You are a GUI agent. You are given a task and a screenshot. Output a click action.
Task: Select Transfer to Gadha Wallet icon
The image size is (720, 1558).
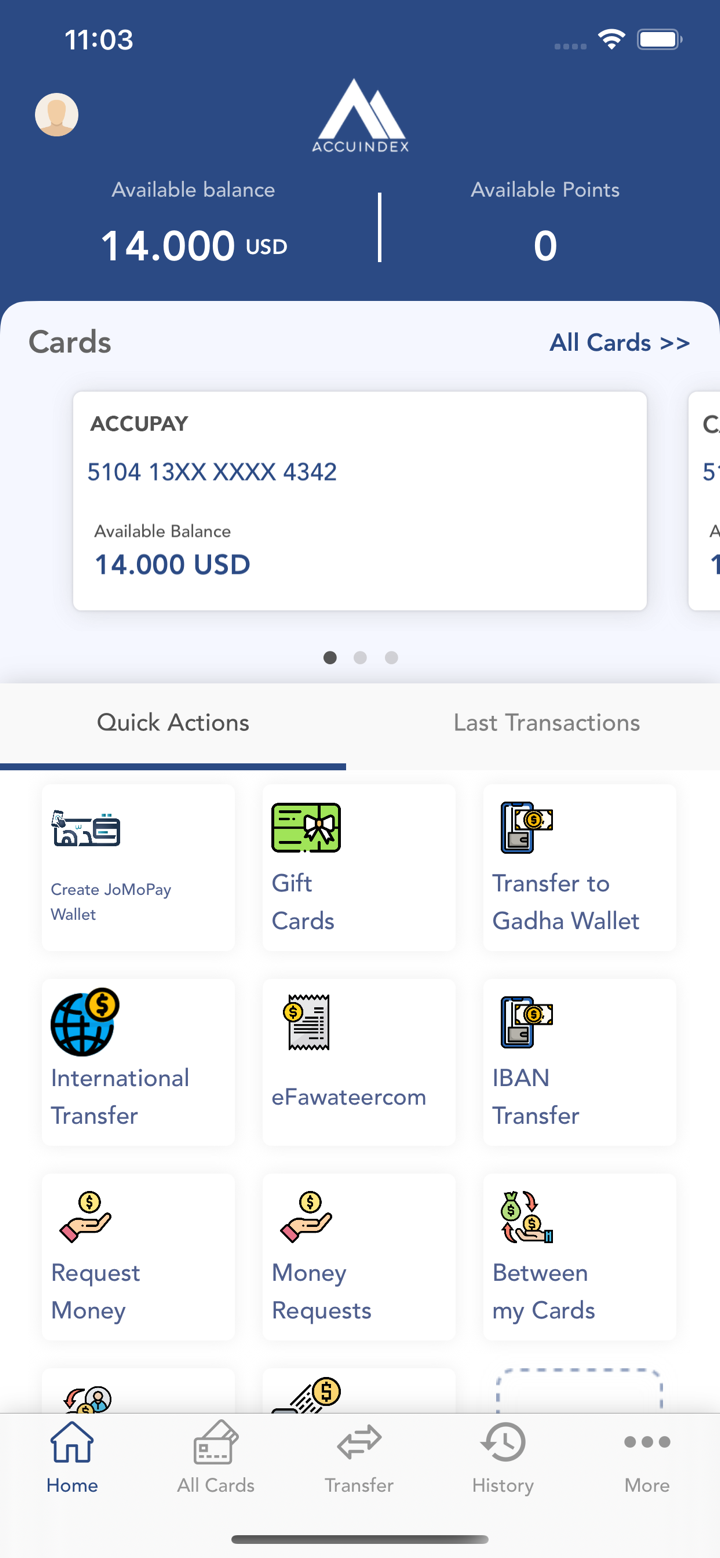click(526, 829)
